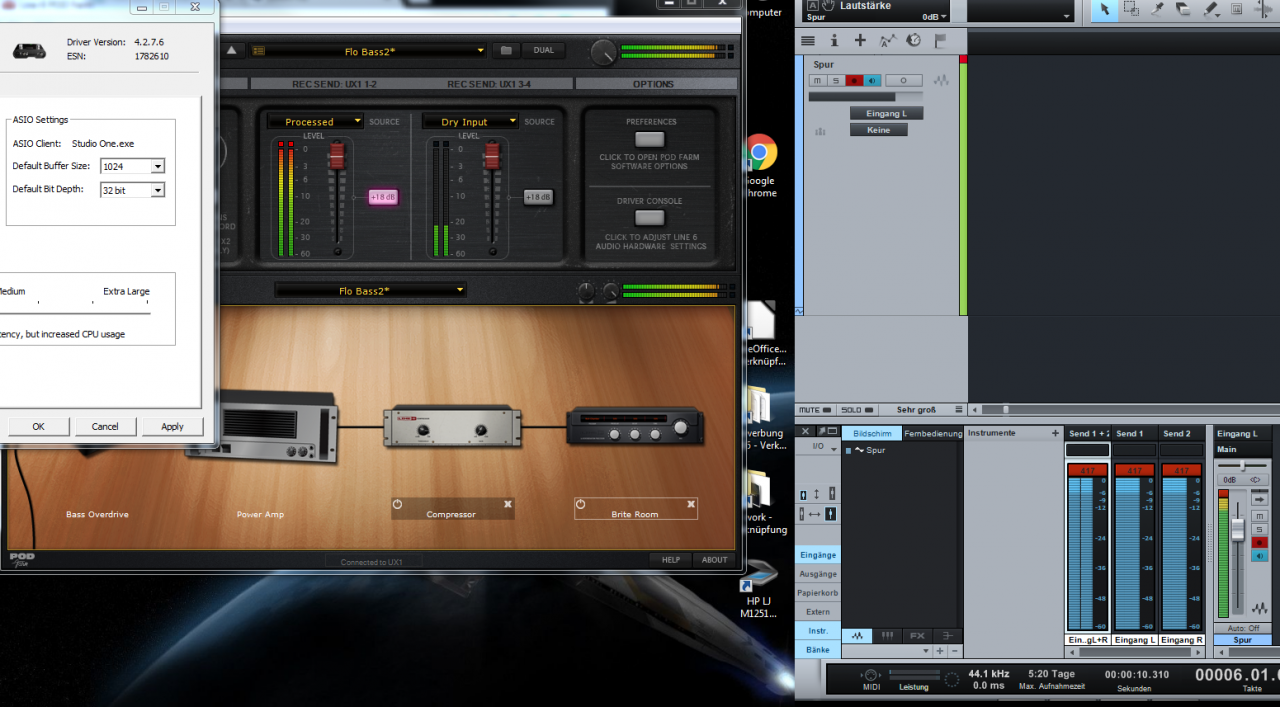Adjust the Processed send level fader

(337, 155)
